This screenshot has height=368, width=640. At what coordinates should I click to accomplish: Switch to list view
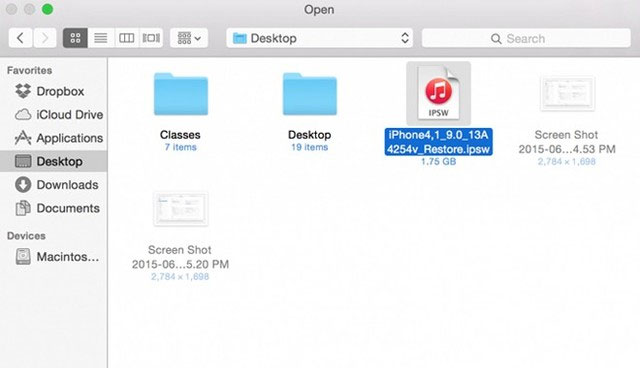(100, 38)
